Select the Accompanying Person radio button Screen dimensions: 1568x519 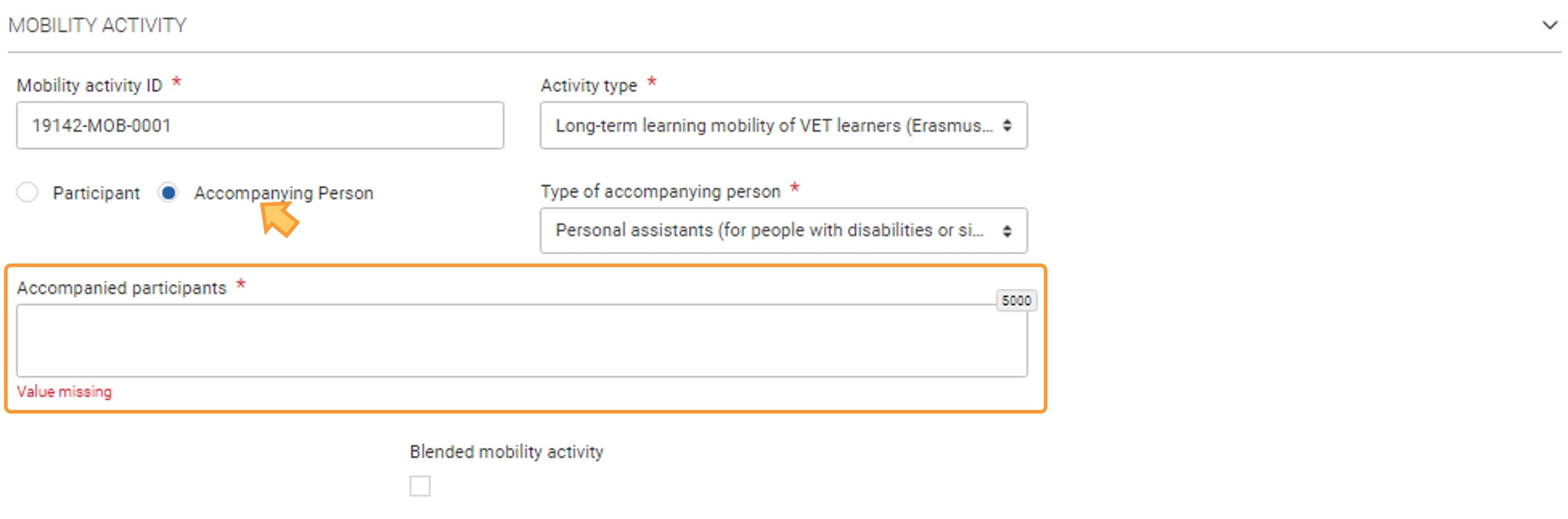click(x=168, y=192)
